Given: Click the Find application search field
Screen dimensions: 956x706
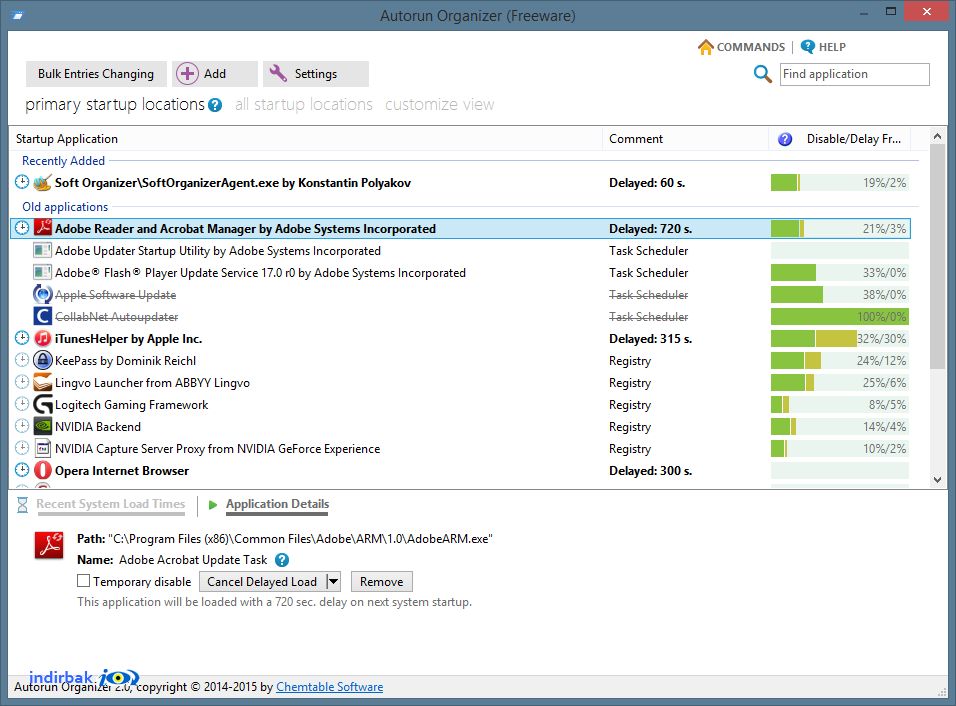Looking at the screenshot, I should 854,74.
